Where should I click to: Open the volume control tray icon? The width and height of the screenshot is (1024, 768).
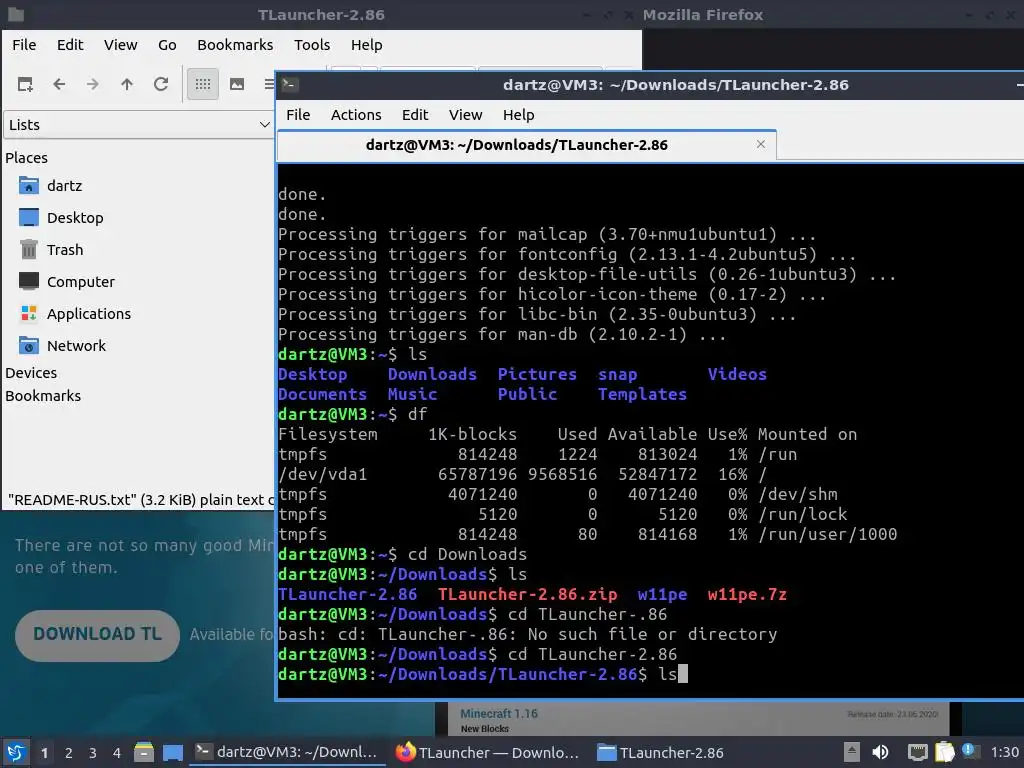click(880, 752)
